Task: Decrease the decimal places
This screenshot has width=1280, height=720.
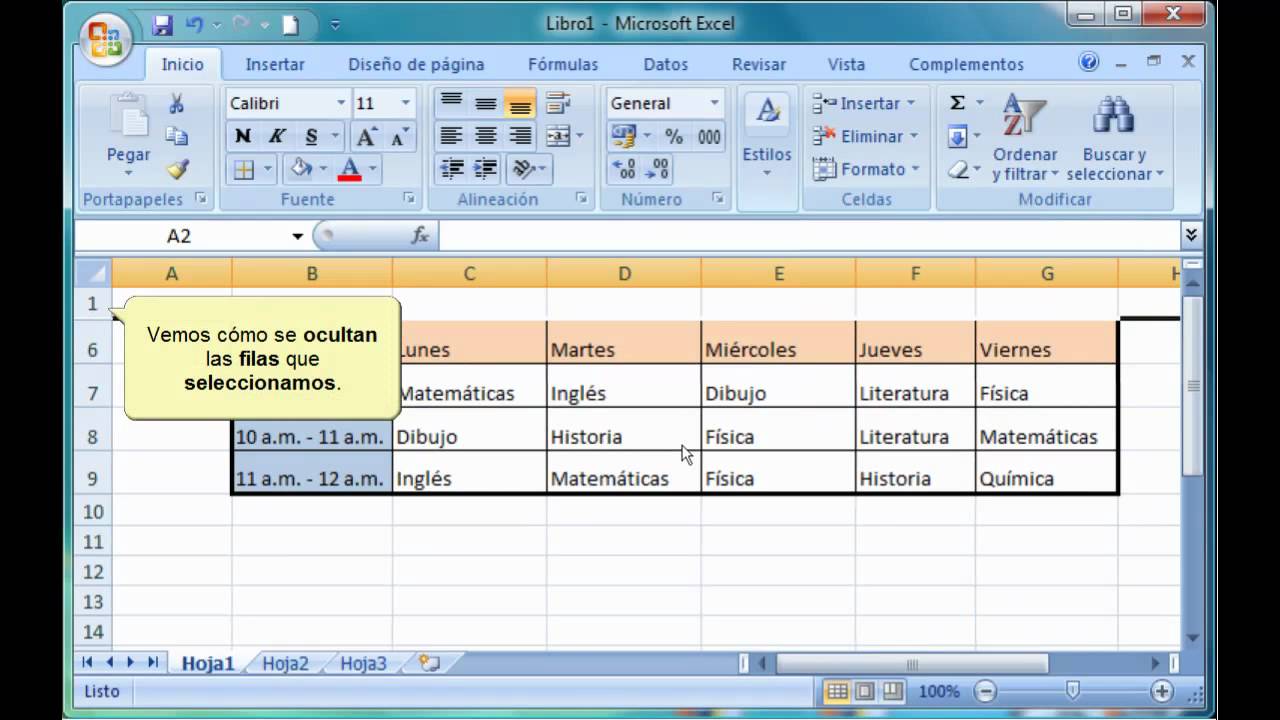Action: [x=657, y=169]
